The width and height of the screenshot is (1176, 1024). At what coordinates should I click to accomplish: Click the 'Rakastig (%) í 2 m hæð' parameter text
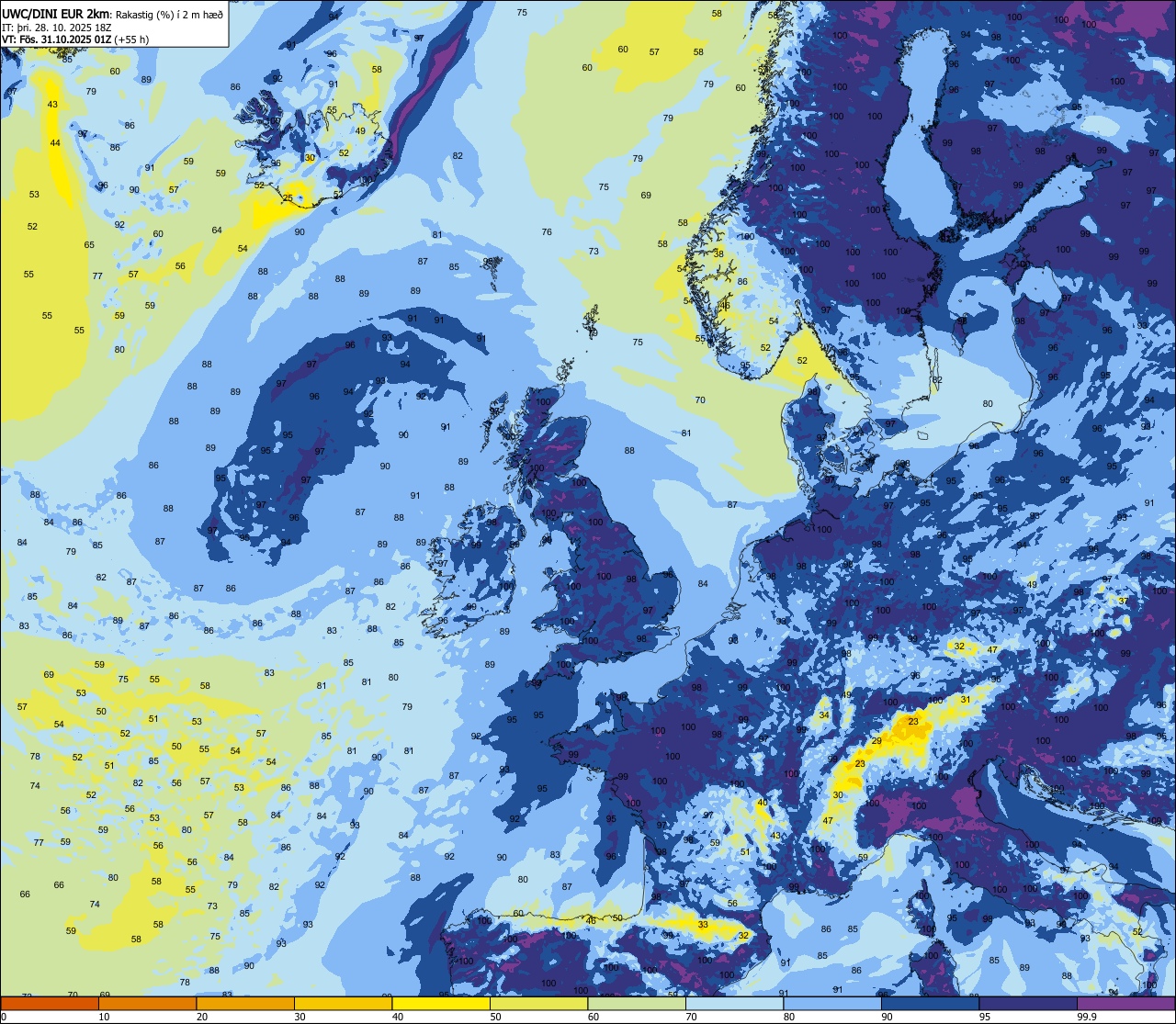(x=169, y=14)
